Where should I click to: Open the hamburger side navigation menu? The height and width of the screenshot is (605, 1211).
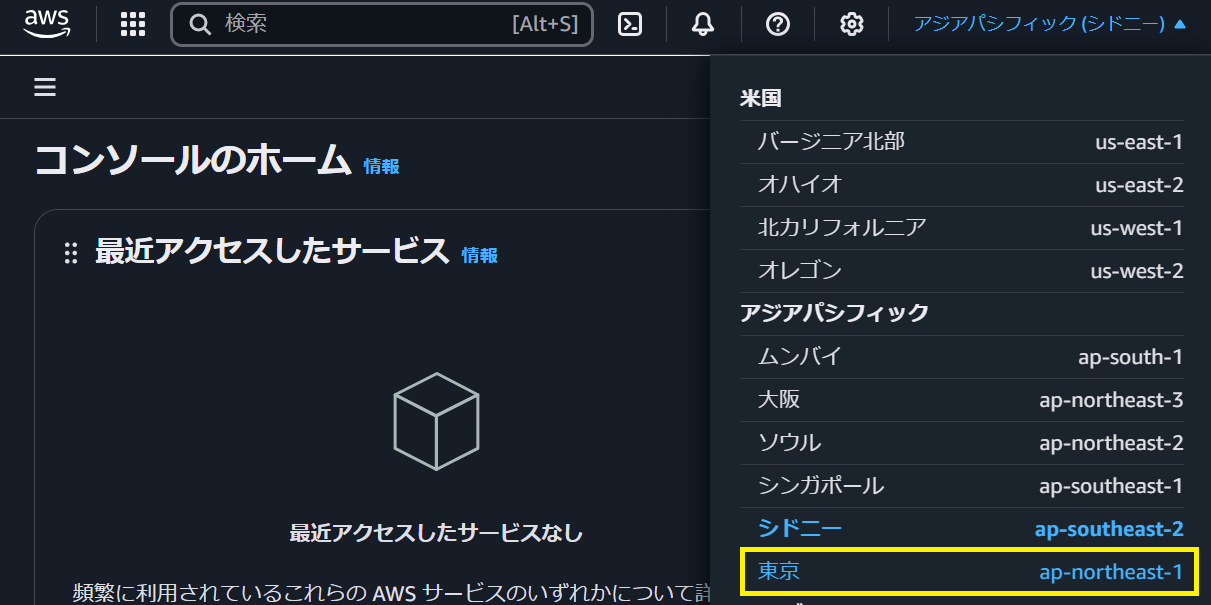44,87
